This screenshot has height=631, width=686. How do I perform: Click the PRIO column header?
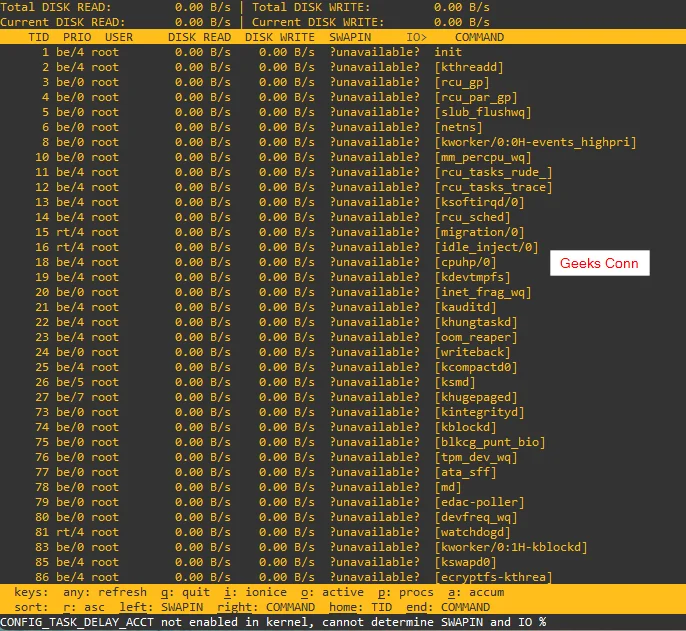(76, 37)
